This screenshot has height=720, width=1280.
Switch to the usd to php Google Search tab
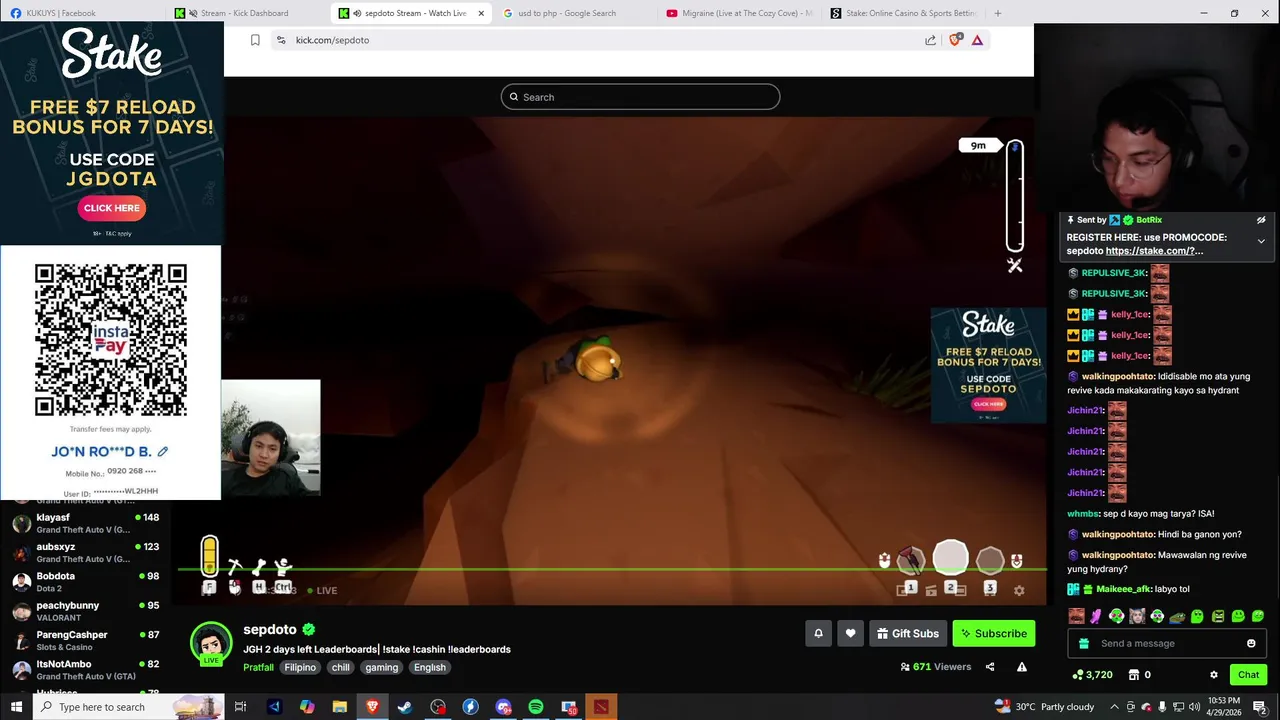[x=574, y=13]
